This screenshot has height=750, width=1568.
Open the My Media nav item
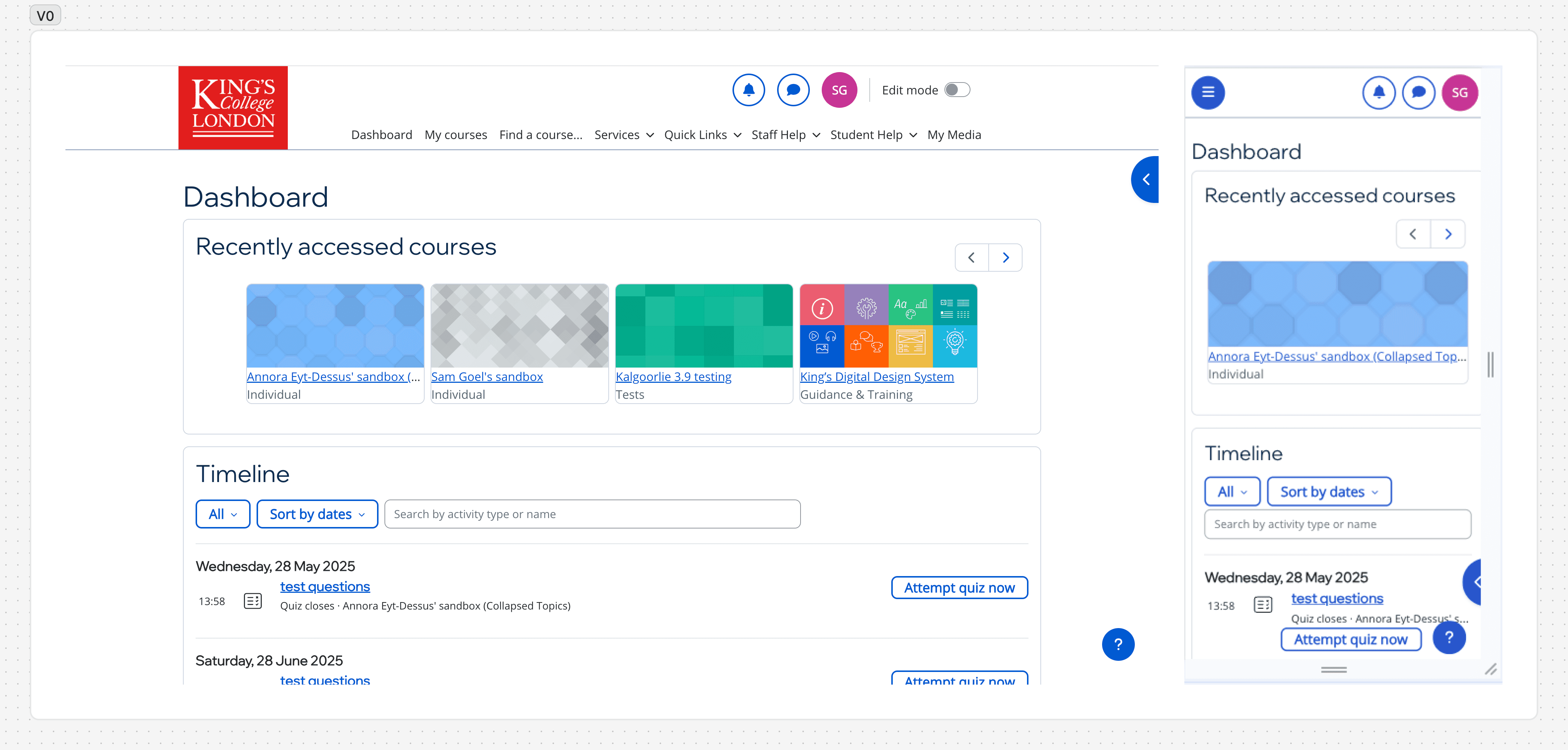[x=954, y=135]
